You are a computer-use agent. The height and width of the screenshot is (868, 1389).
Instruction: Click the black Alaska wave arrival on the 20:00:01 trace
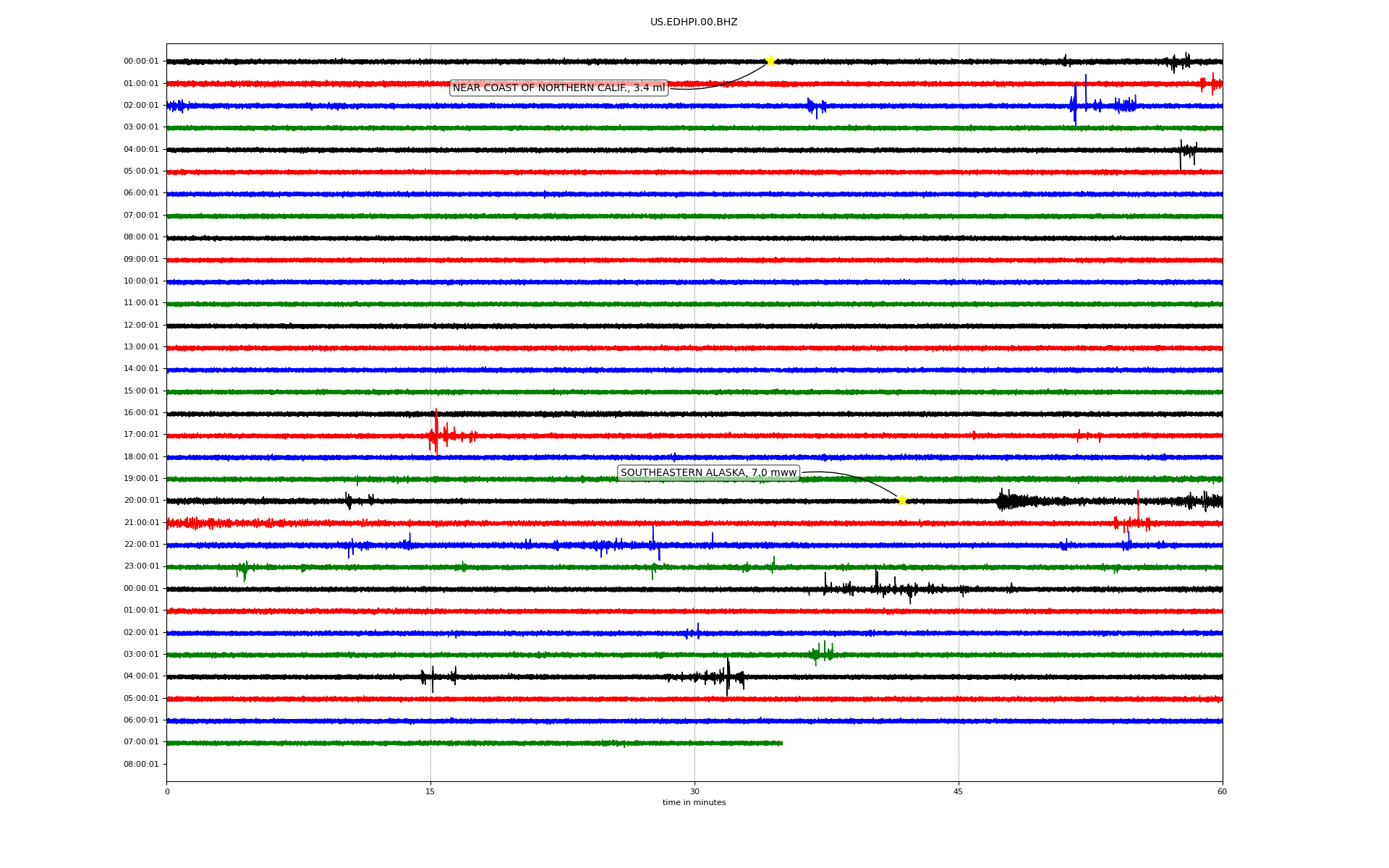(x=1007, y=500)
